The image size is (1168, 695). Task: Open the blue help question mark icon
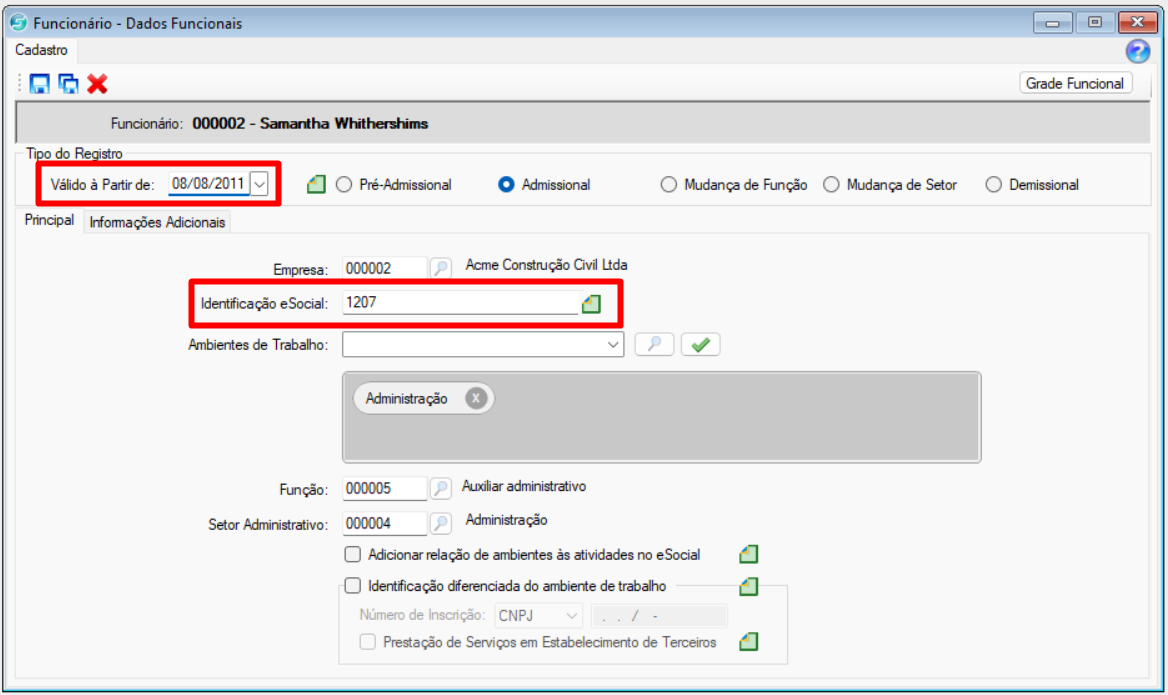[1138, 52]
